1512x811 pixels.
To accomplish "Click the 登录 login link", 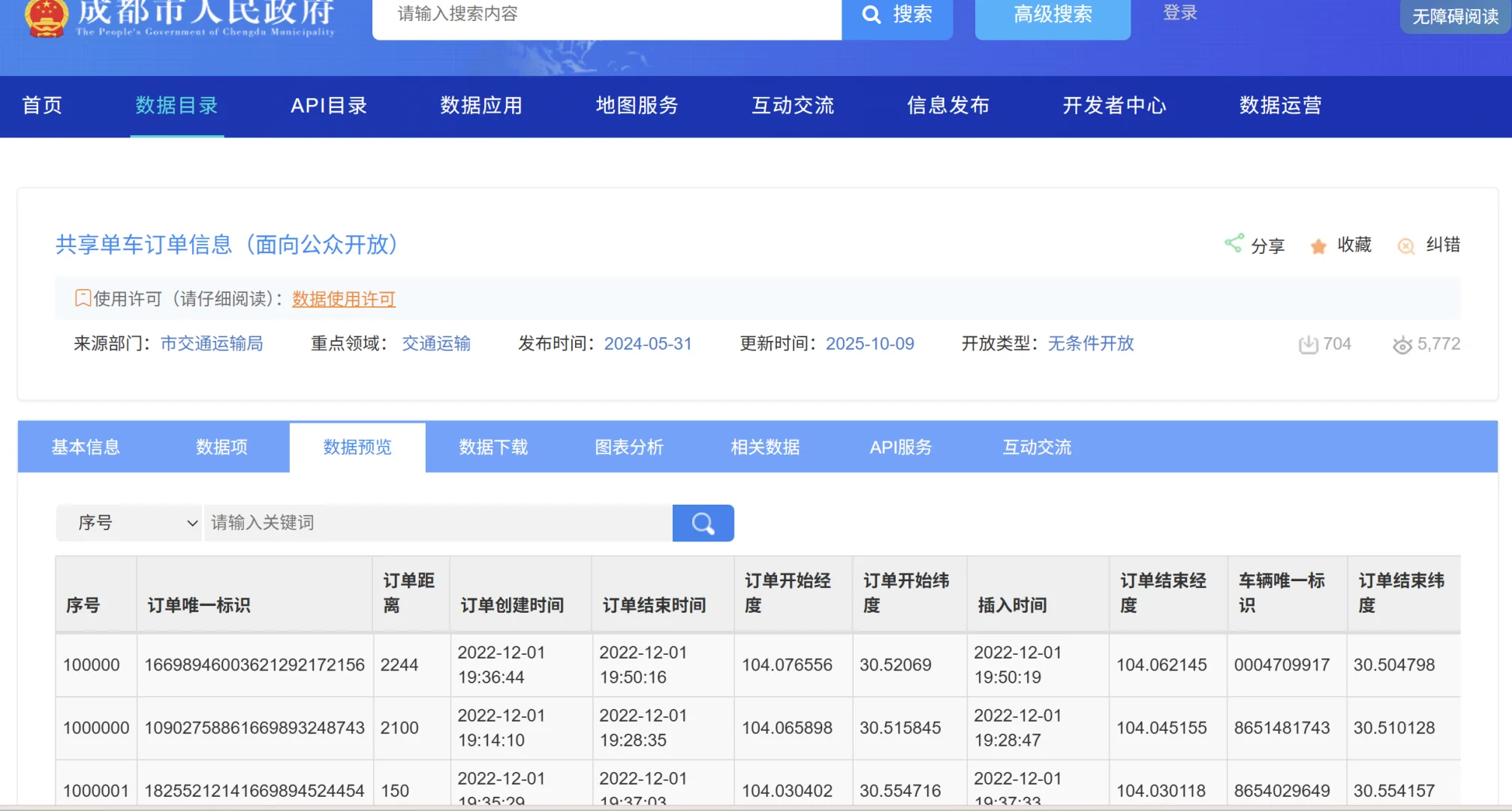I will point(1179,13).
